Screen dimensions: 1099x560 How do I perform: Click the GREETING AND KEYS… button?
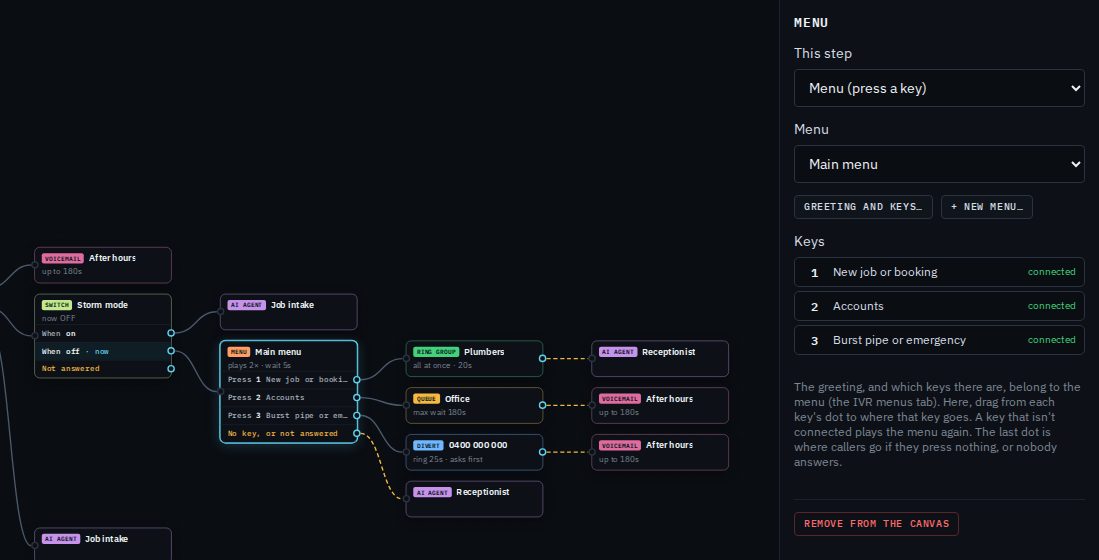pyautogui.click(x=863, y=207)
